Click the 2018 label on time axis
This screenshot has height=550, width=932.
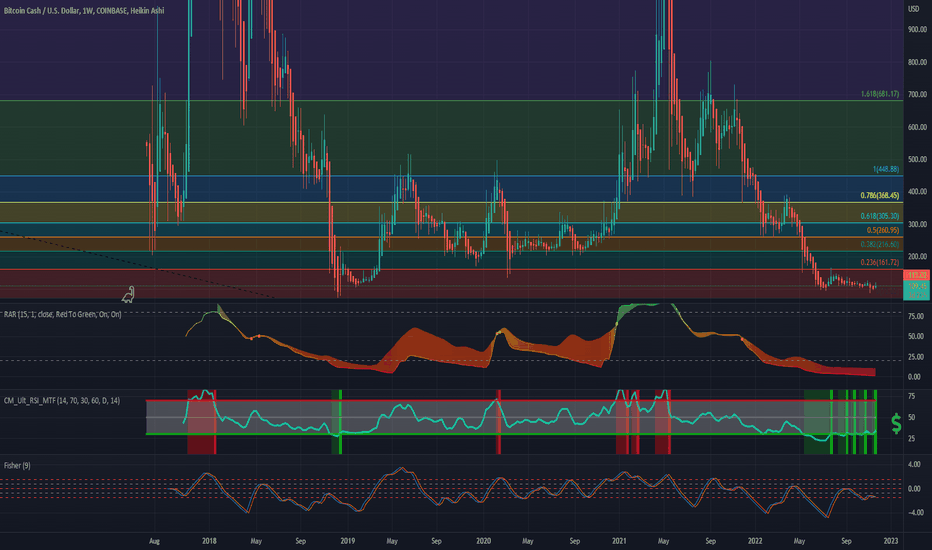209,541
